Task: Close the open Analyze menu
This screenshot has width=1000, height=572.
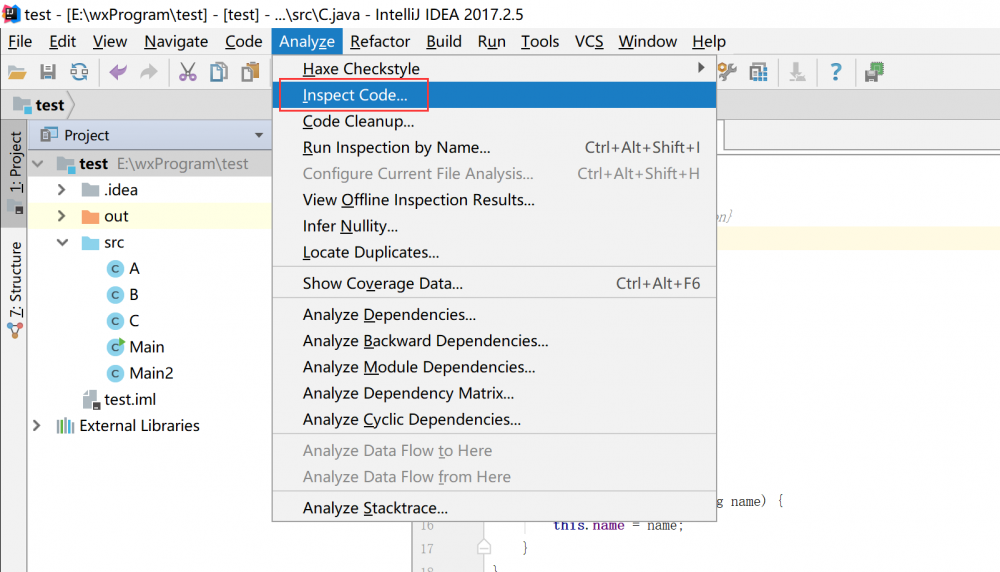Action: tap(307, 41)
